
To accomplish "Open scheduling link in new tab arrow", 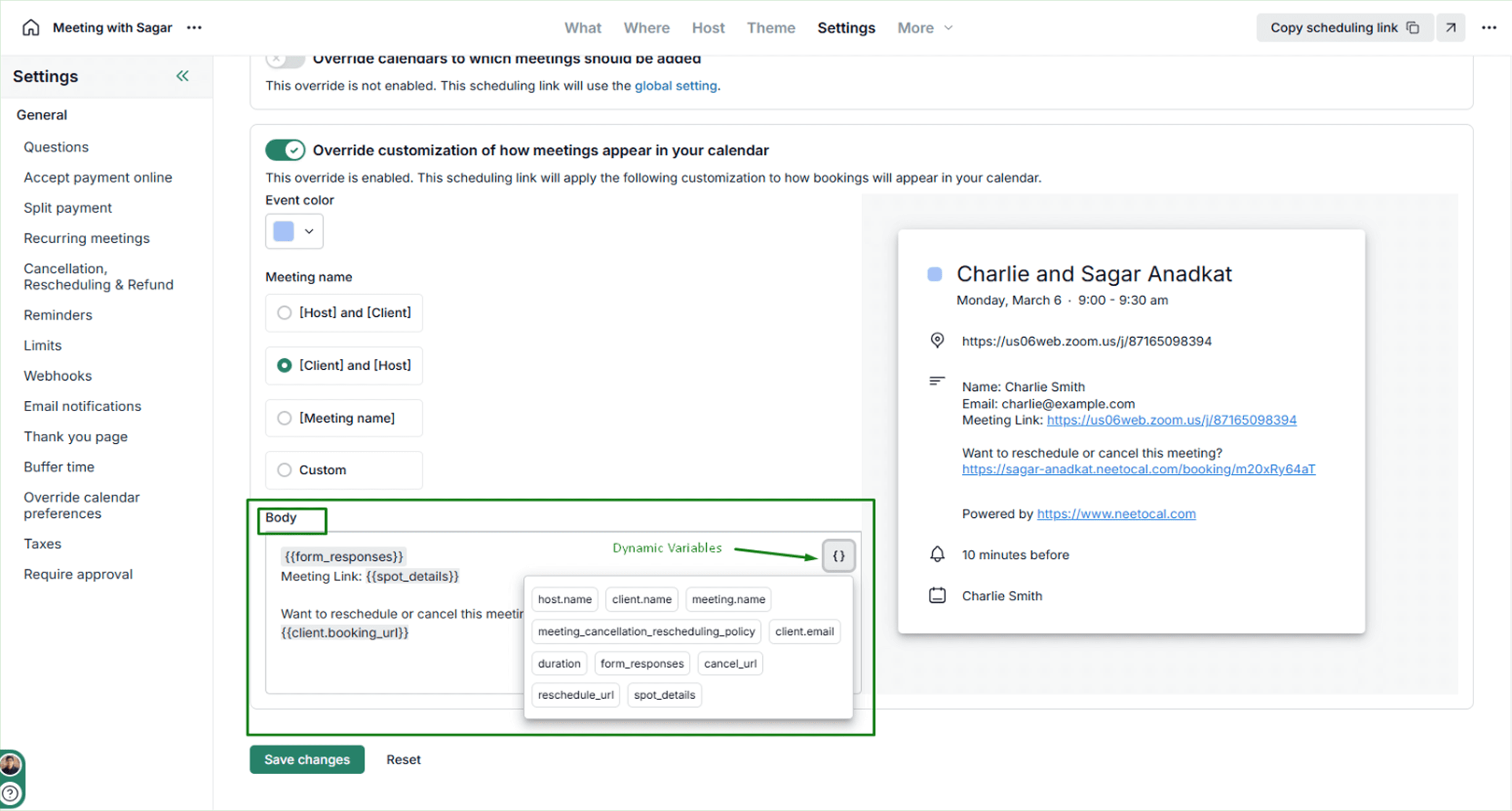I will tap(1451, 28).
